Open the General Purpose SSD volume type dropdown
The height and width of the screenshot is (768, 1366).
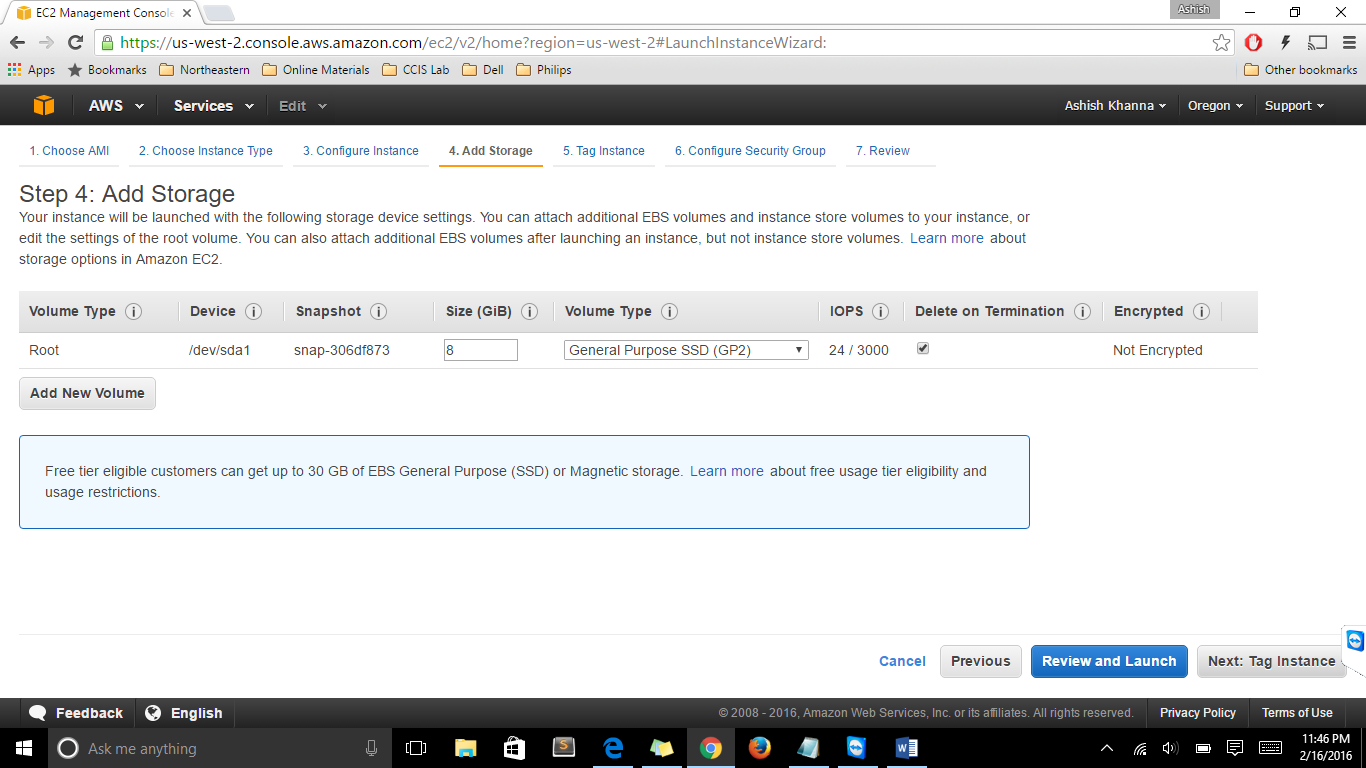click(686, 350)
